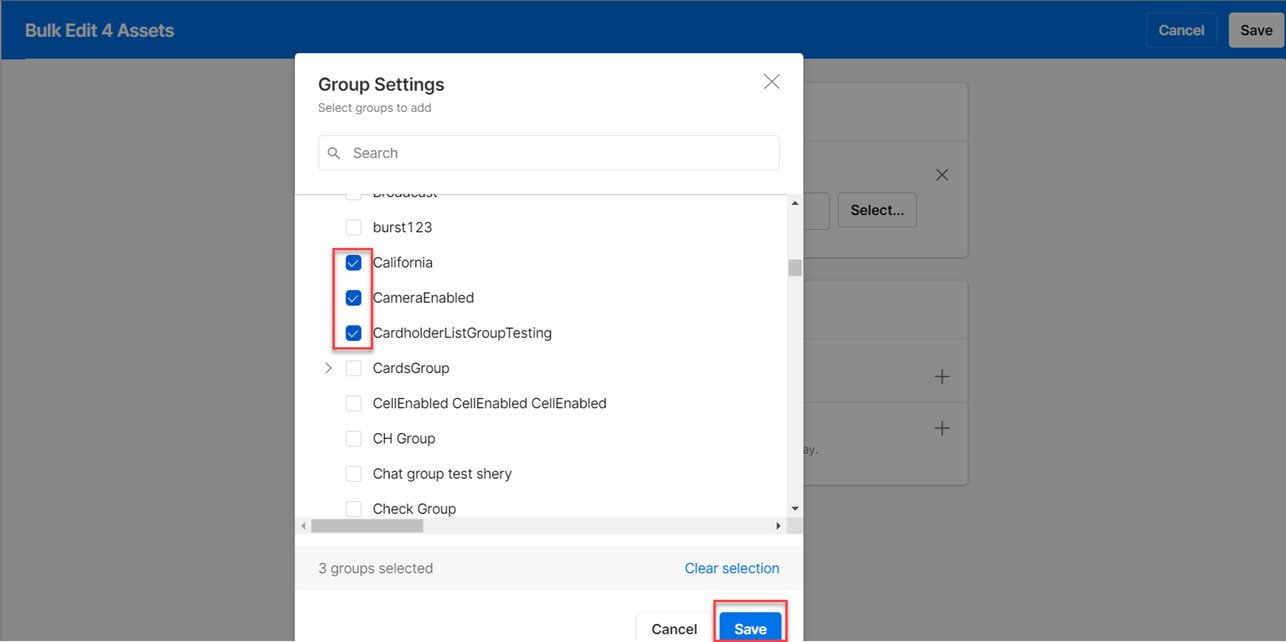The height and width of the screenshot is (642, 1286).
Task: Enable the CH Group checkbox
Action: point(353,439)
